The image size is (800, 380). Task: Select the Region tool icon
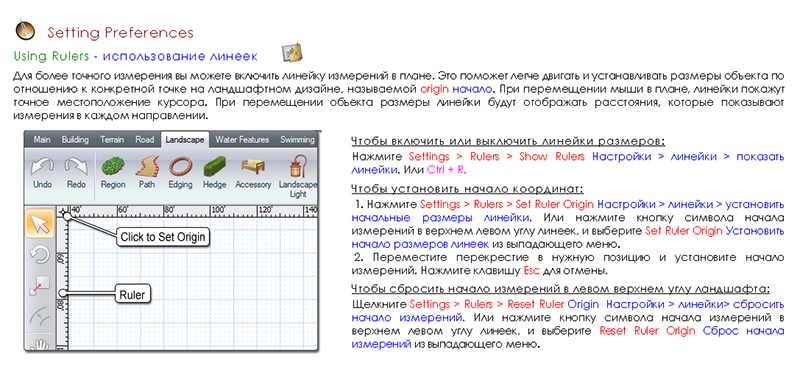[113, 167]
